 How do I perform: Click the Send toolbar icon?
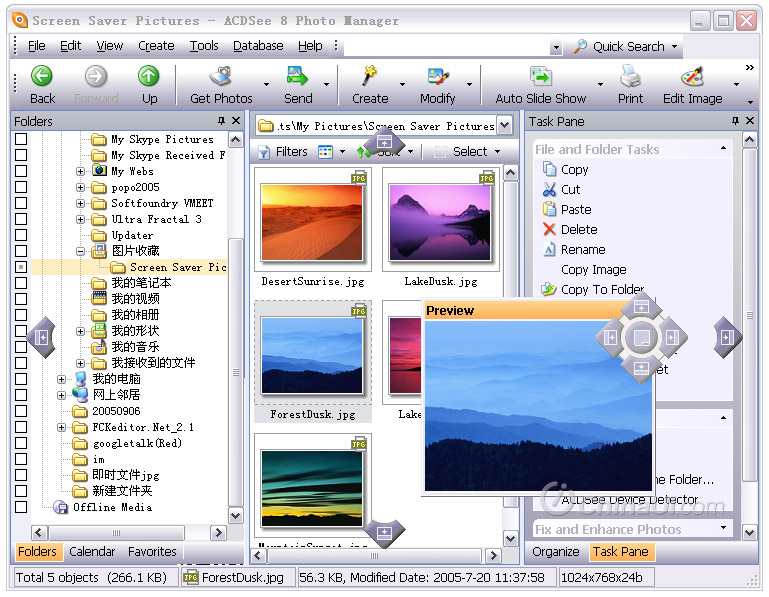297,76
